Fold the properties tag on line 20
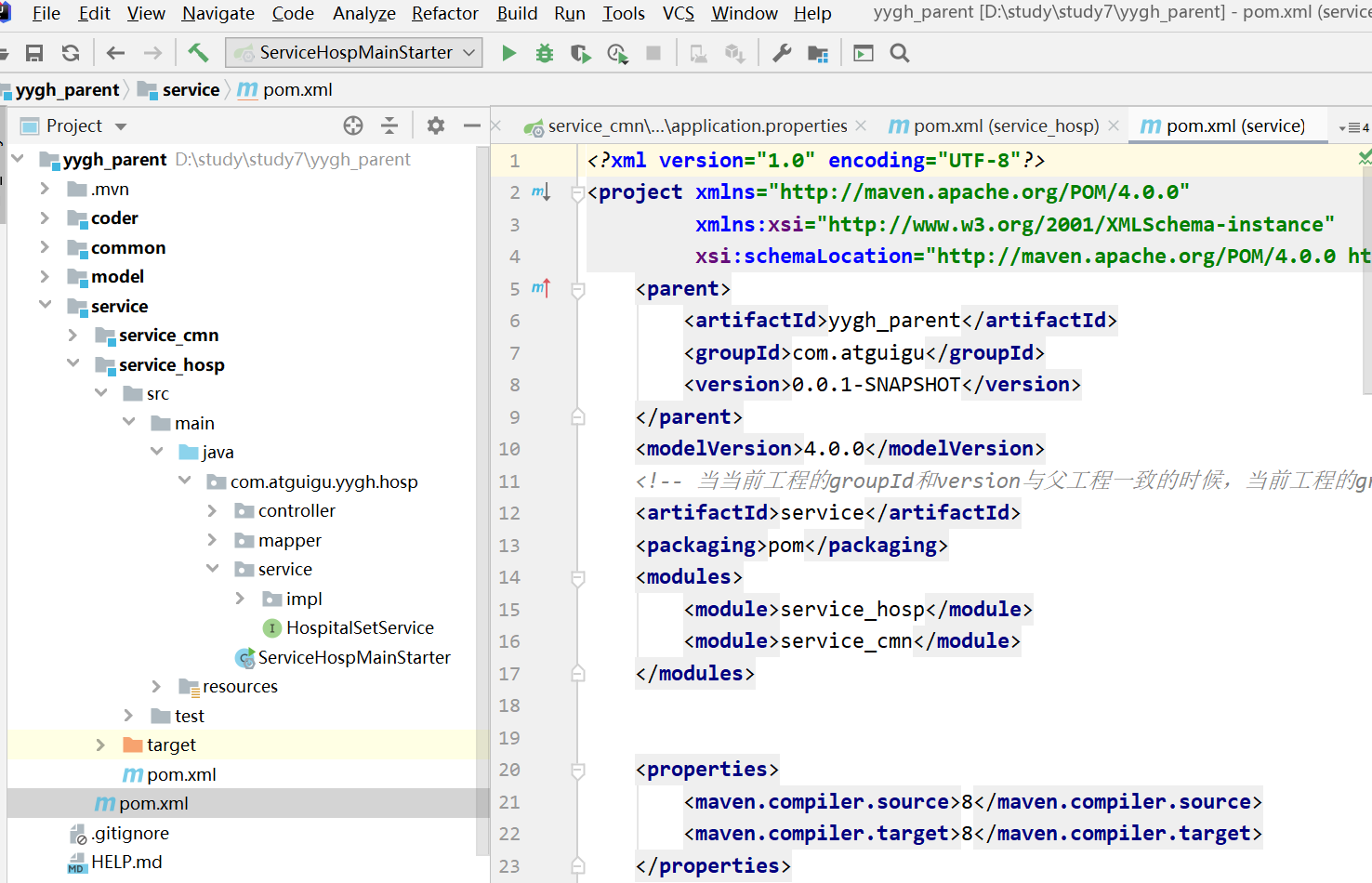The height and width of the screenshot is (883, 1372). tap(577, 770)
